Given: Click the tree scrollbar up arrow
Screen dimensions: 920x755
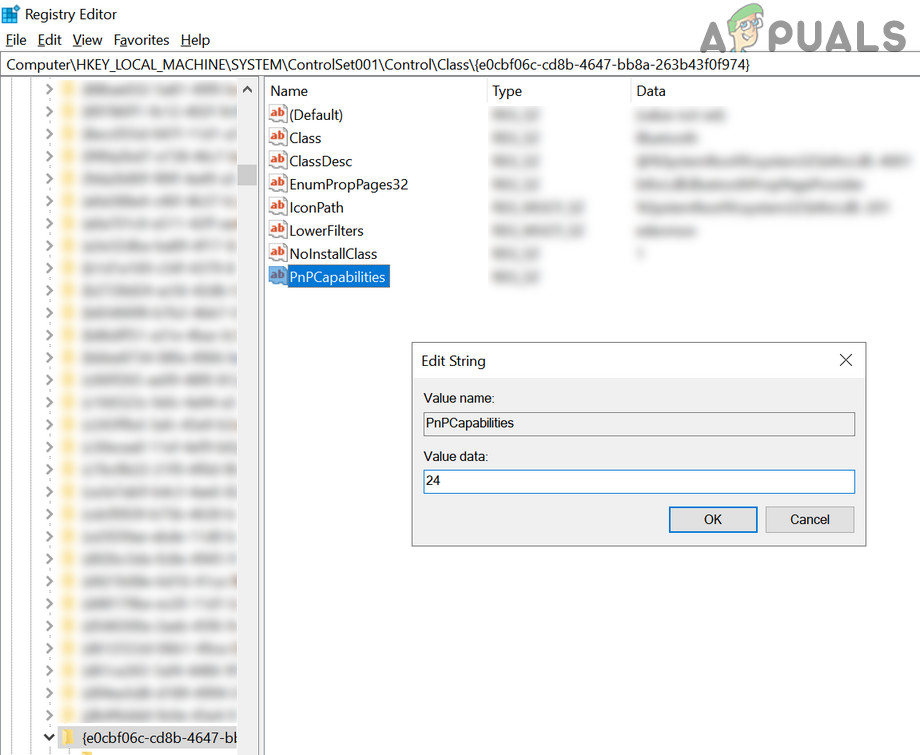Looking at the screenshot, I should click(248, 90).
